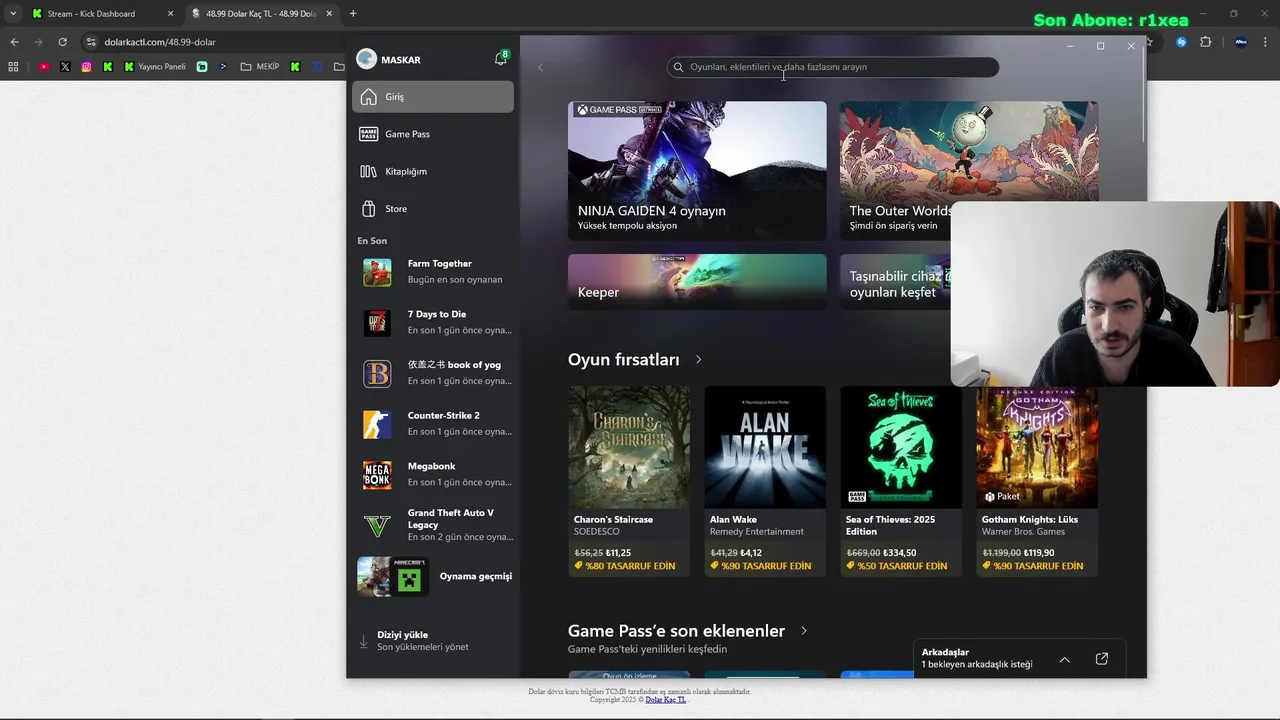Image resolution: width=1280 pixels, height=720 pixels.
Task: Close the Stream - Kick Dashboard tab
Action: [x=170, y=14]
